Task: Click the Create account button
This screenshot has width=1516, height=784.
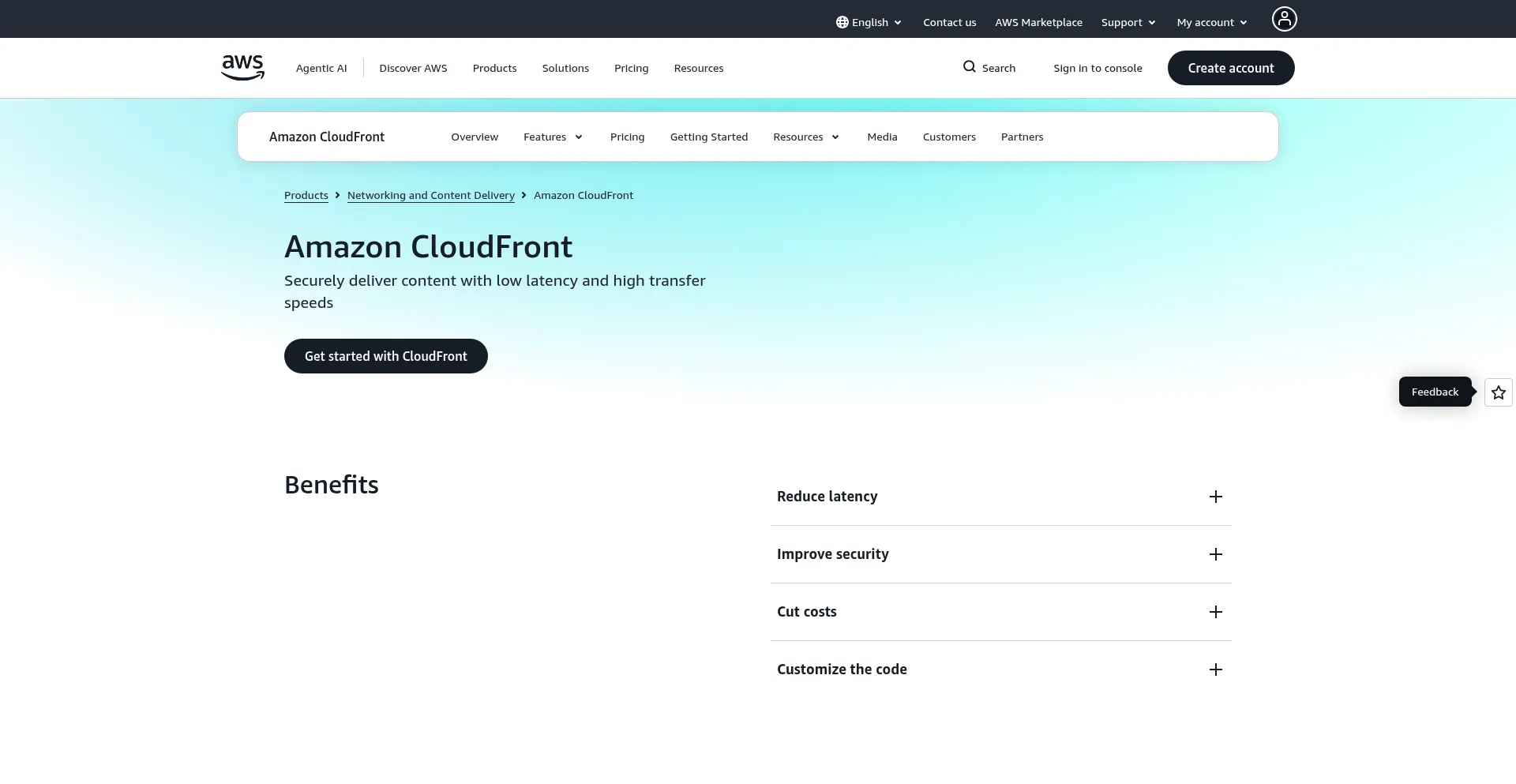Action: click(1231, 68)
